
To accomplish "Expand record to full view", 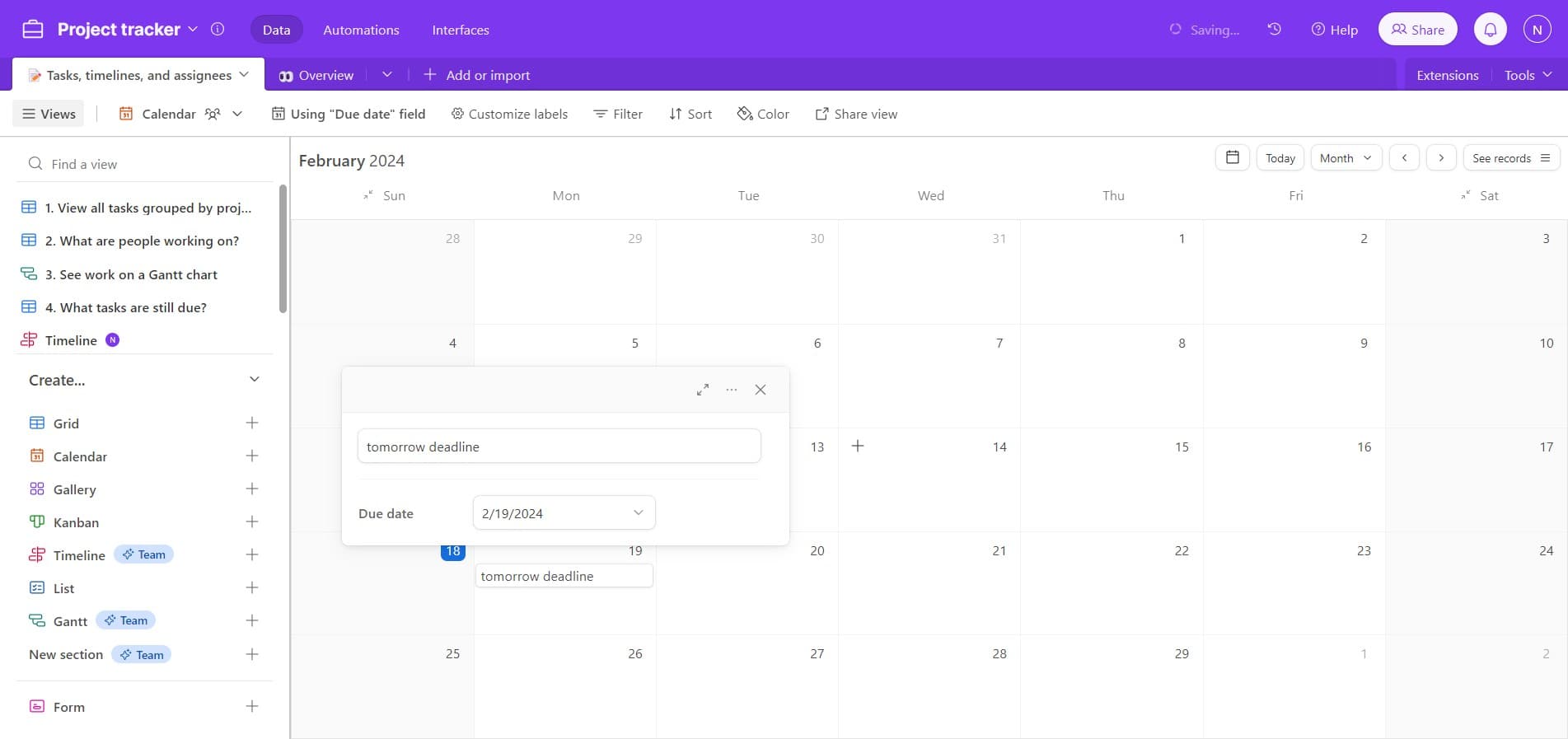I will (x=703, y=390).
